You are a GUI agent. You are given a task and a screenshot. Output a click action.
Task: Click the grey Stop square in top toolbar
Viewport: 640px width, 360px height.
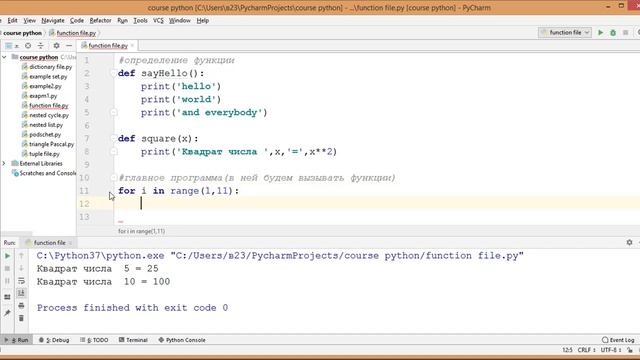pyautogui.click(x=625, y=33)
